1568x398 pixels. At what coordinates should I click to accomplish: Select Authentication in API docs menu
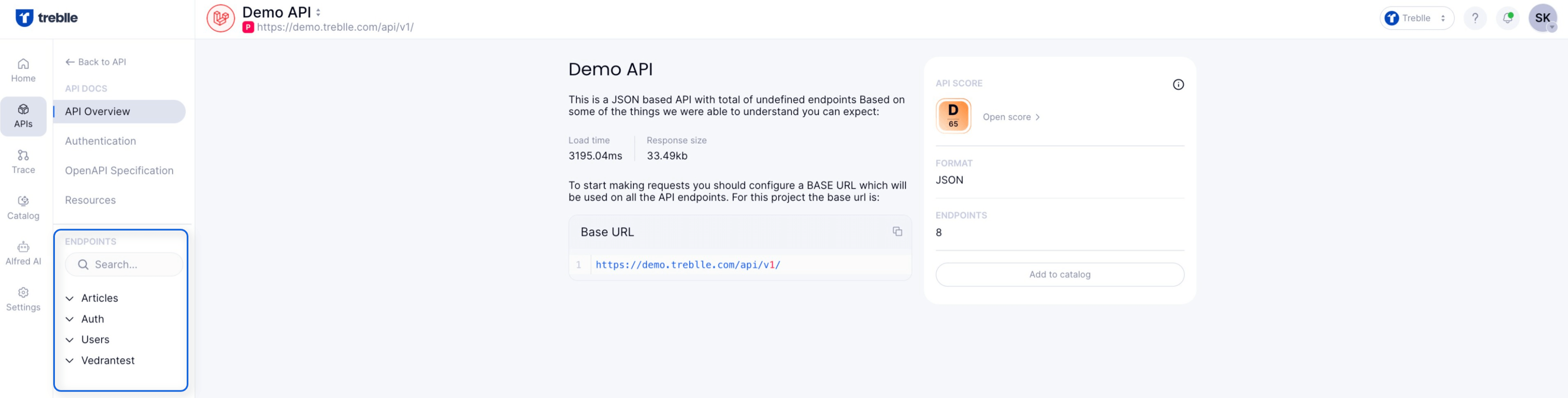pyautogui.click(x=101, y=141)
